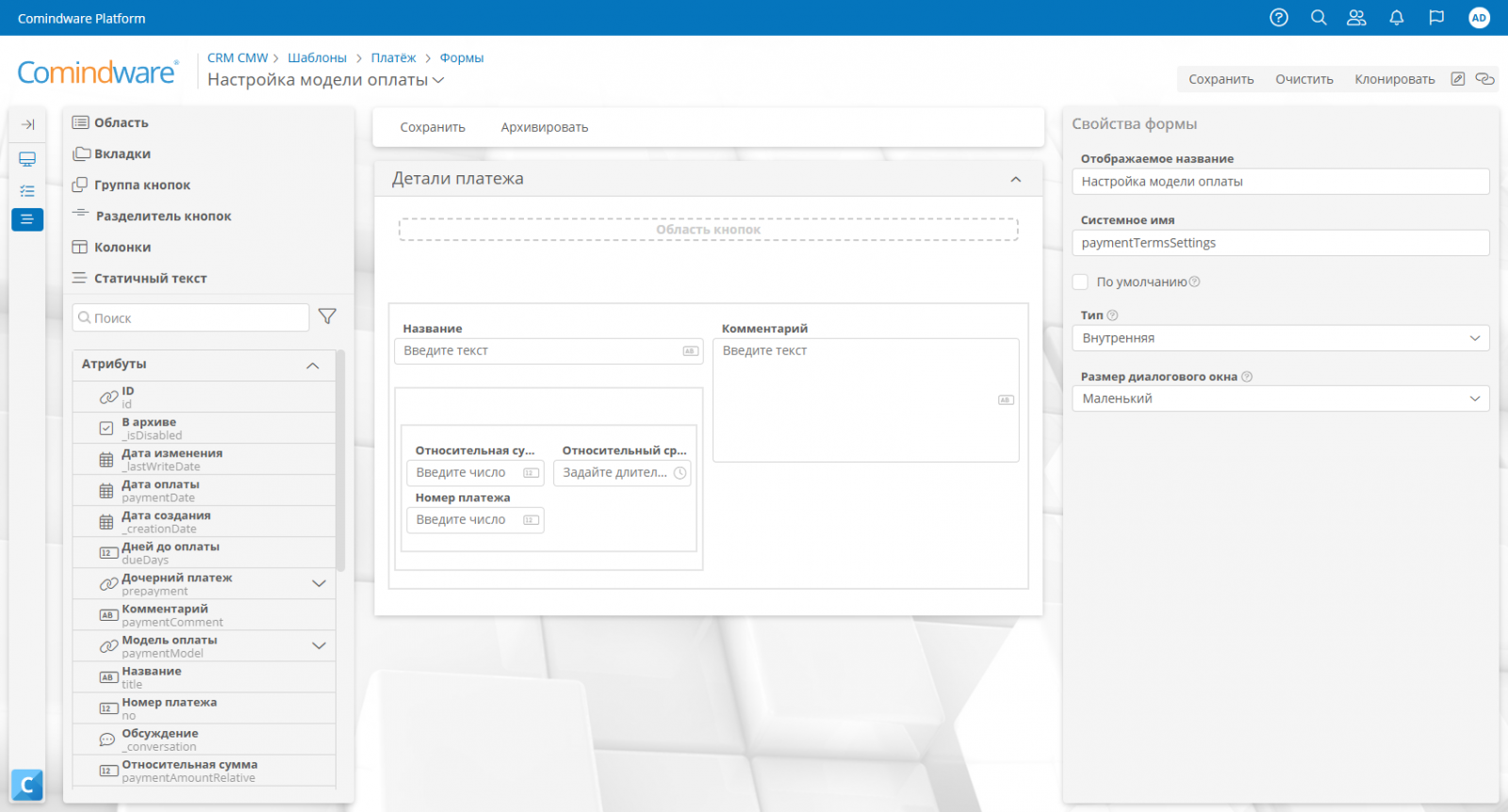The height and width of the screenshot is (812, 1508).
Task: Open the 'Размер диалогового окна' dropdown
Action: pos(1280,398)
